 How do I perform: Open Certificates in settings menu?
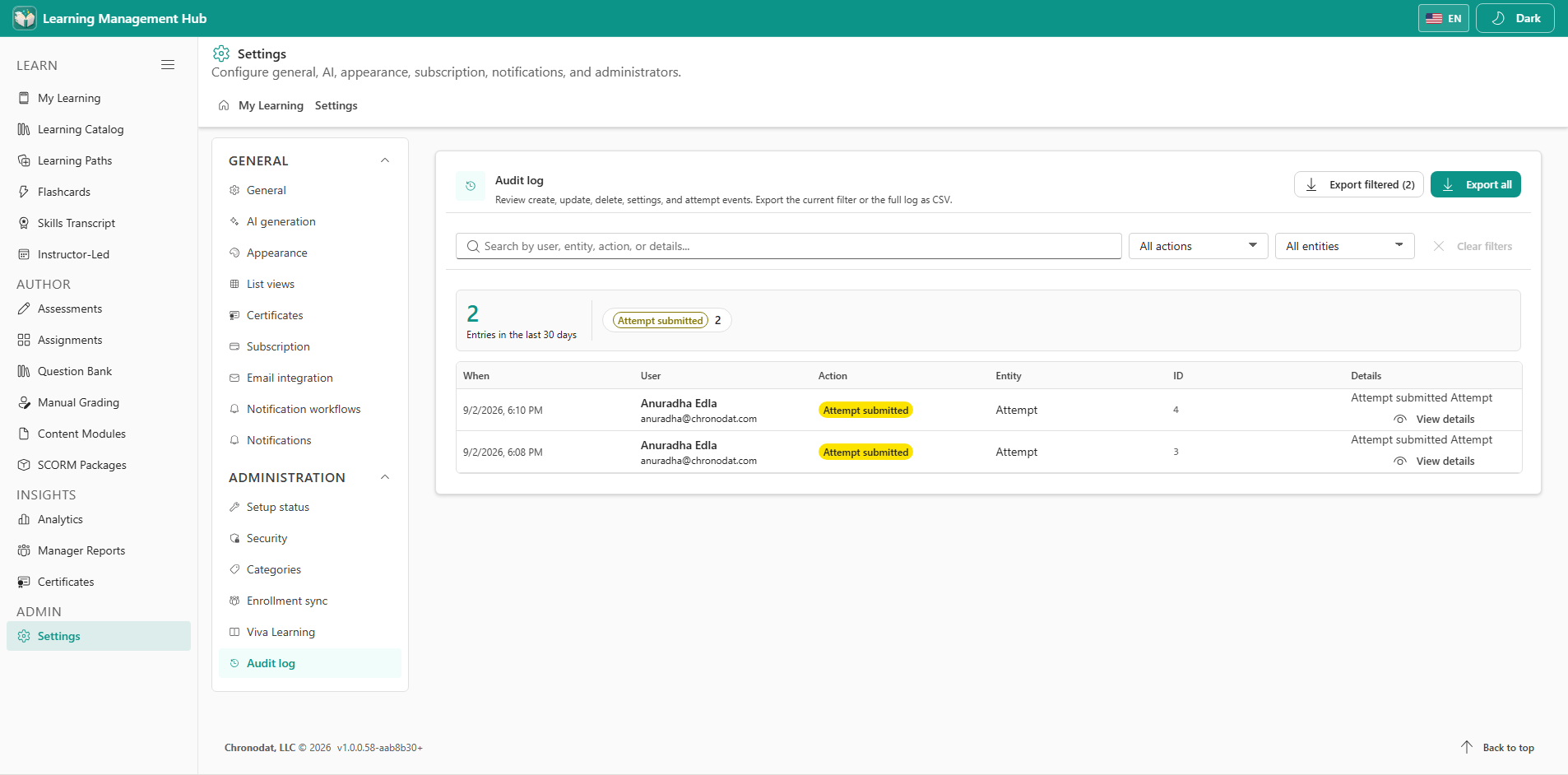click(309, 315)
